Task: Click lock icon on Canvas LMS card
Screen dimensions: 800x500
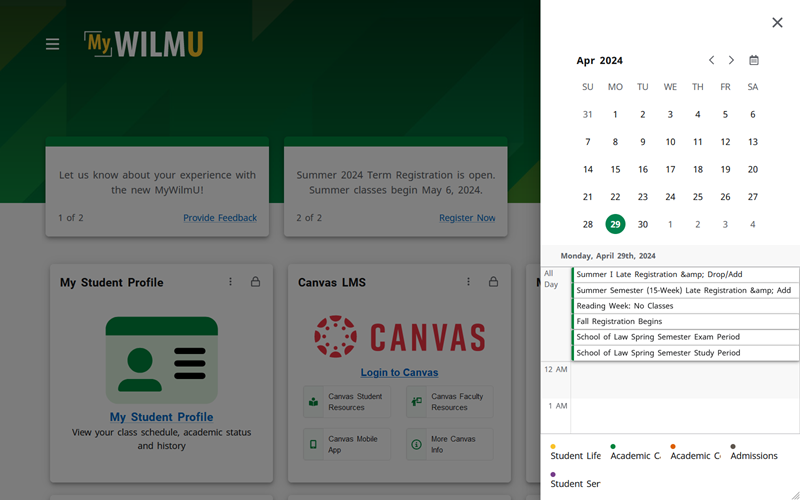Action: point(493,282)
